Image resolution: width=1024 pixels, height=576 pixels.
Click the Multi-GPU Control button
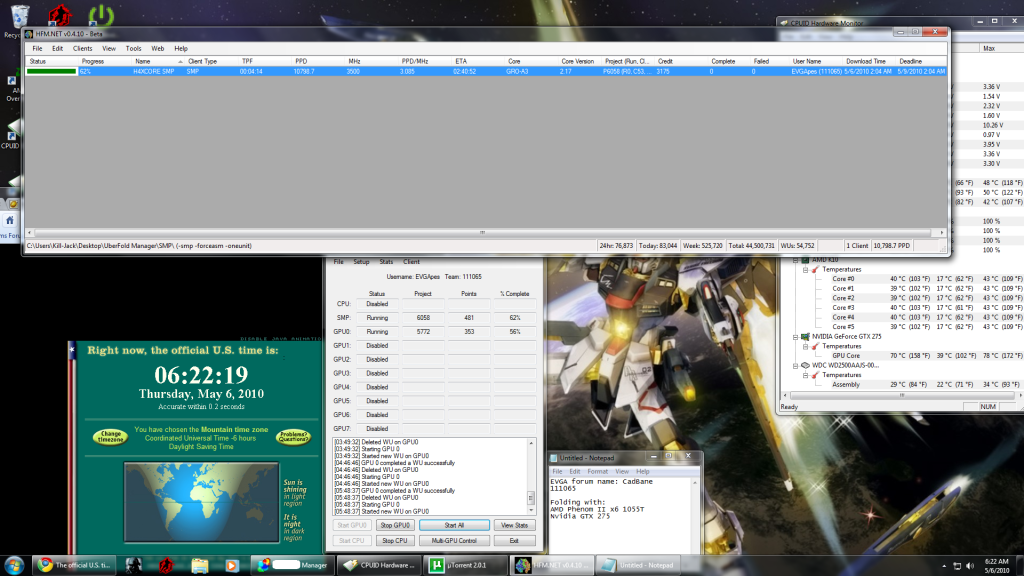pos(454,541)
